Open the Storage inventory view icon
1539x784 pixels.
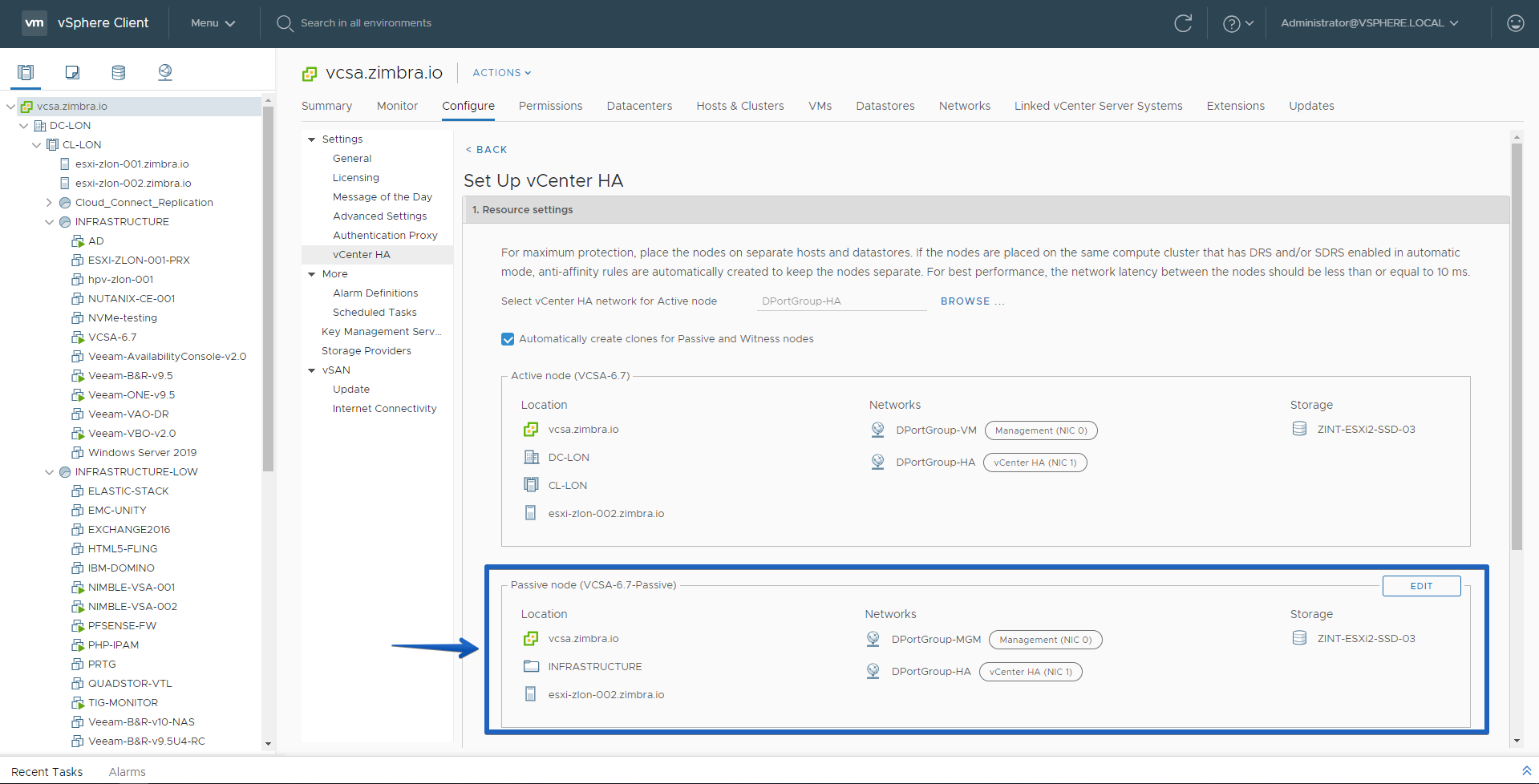[119, 73]
